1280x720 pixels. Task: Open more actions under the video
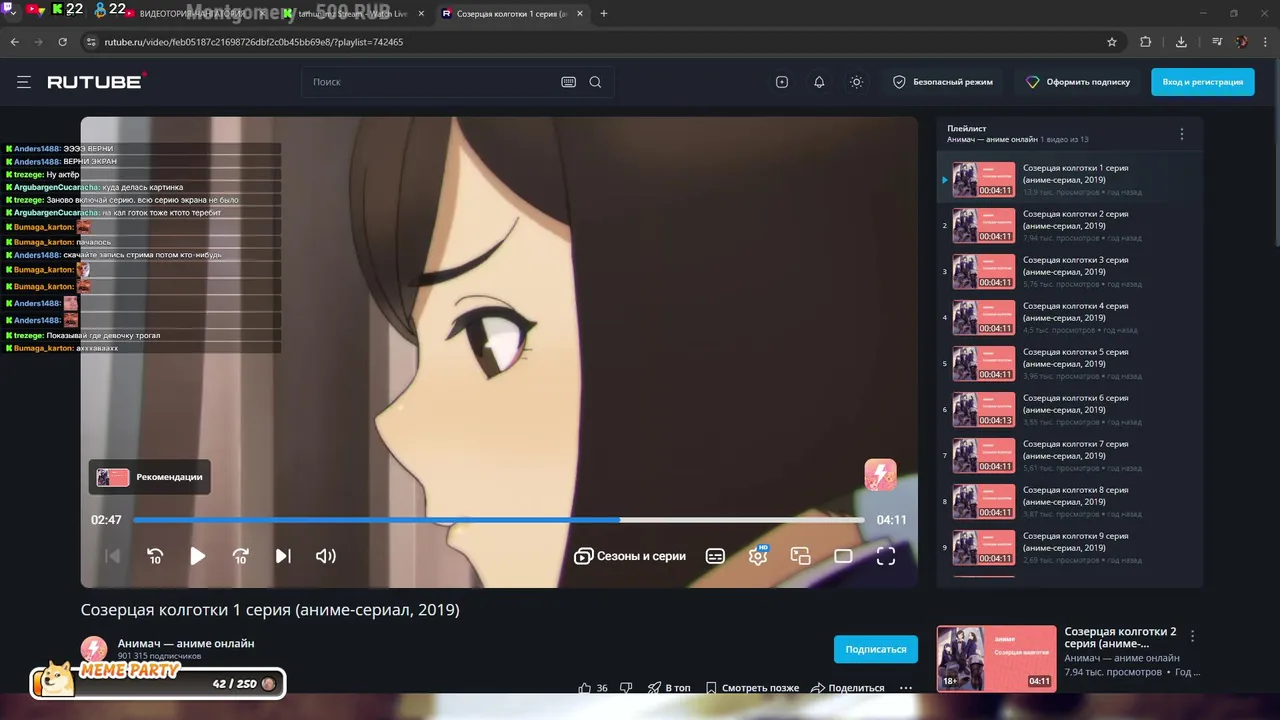pos(906,688)
